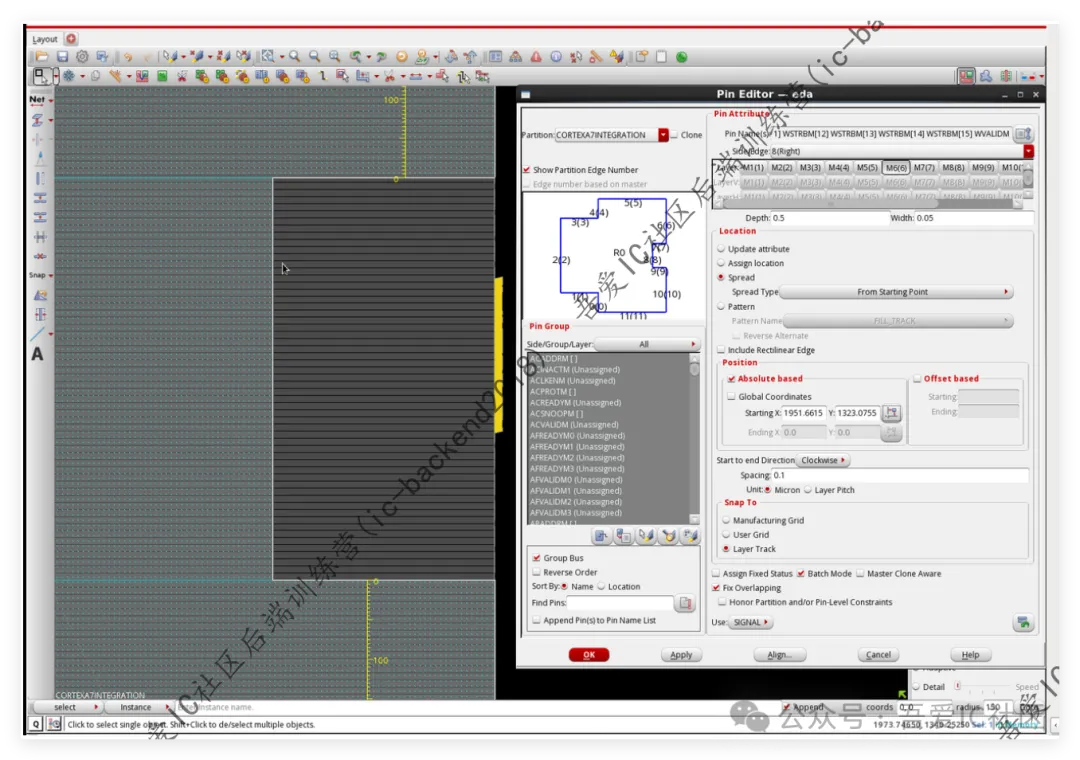Click the funnel filter icon below pin list
Viewport: 1080px width, 760px height.
[x=668, y=535]
